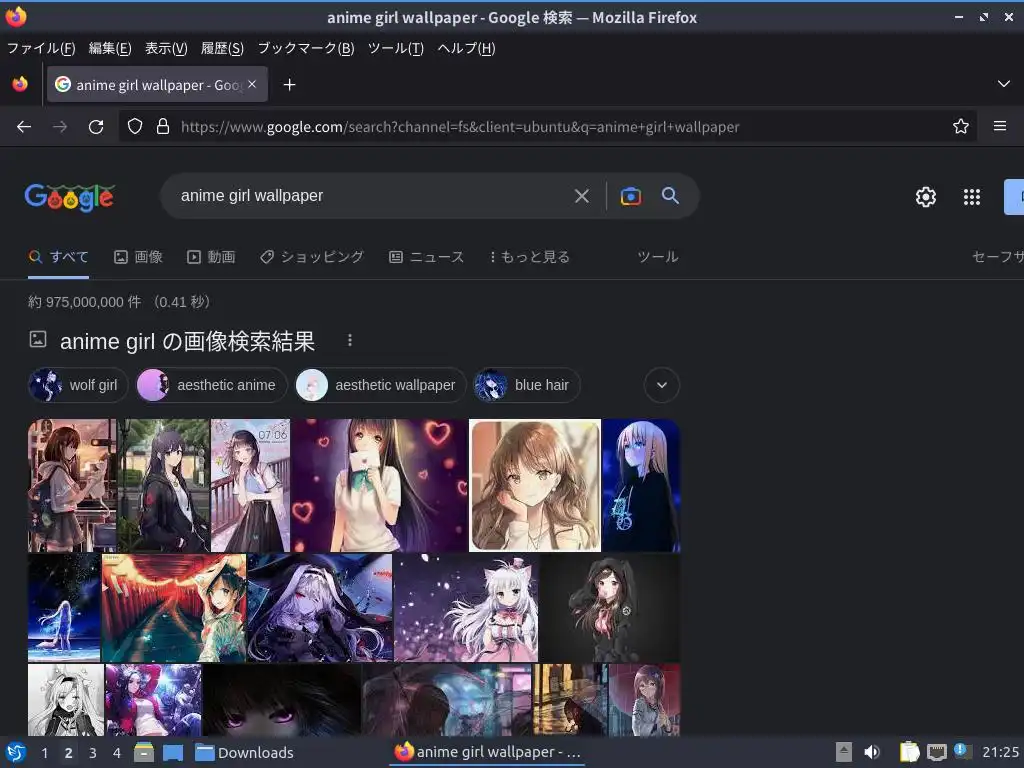Open Downloads window from taskbar
The width and height of the screenshot is (1024, 768).
click(244, 752)
